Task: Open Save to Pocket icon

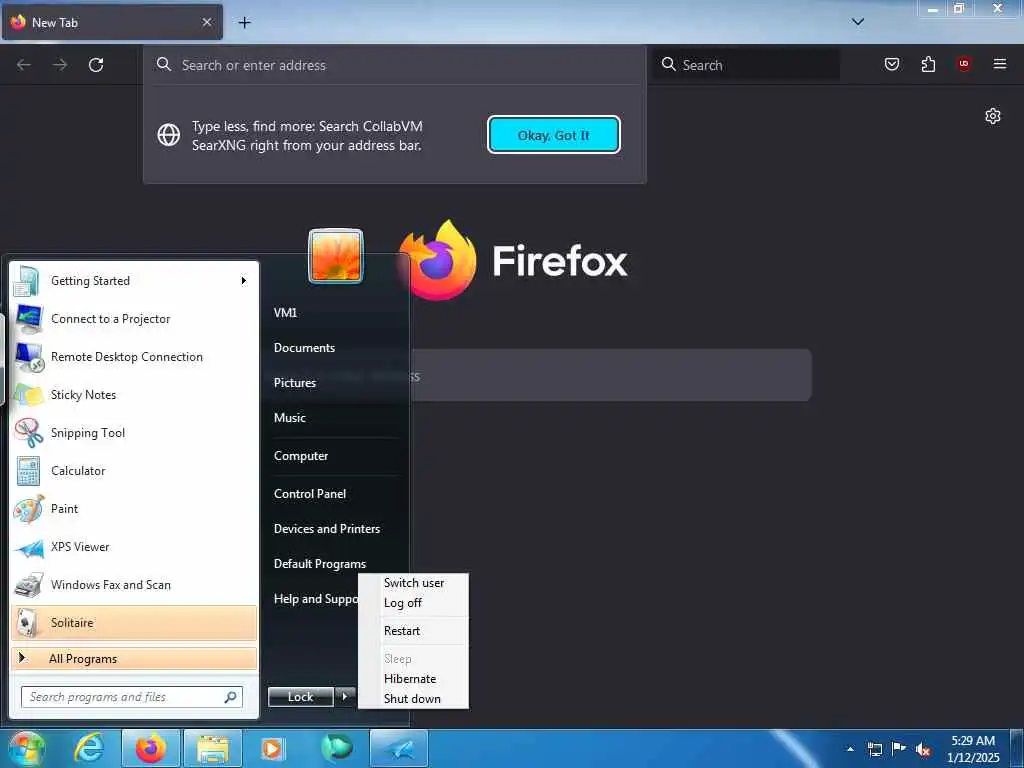Action: click(x=891, y=64)
